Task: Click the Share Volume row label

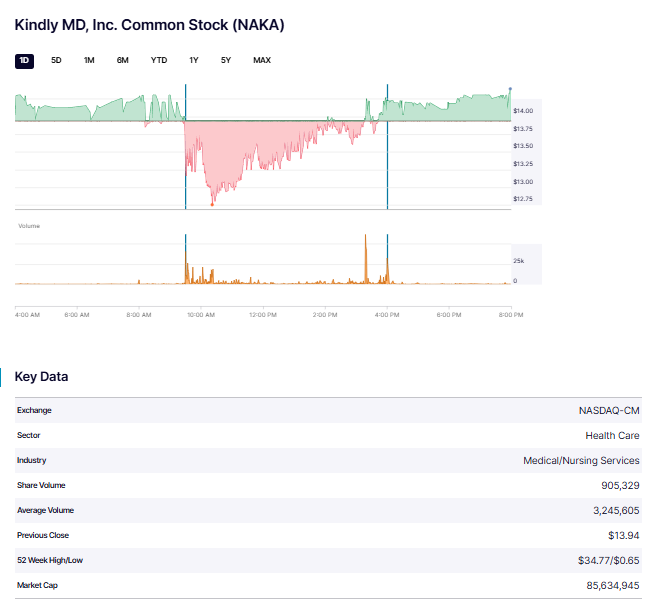Action: point(41,485)
